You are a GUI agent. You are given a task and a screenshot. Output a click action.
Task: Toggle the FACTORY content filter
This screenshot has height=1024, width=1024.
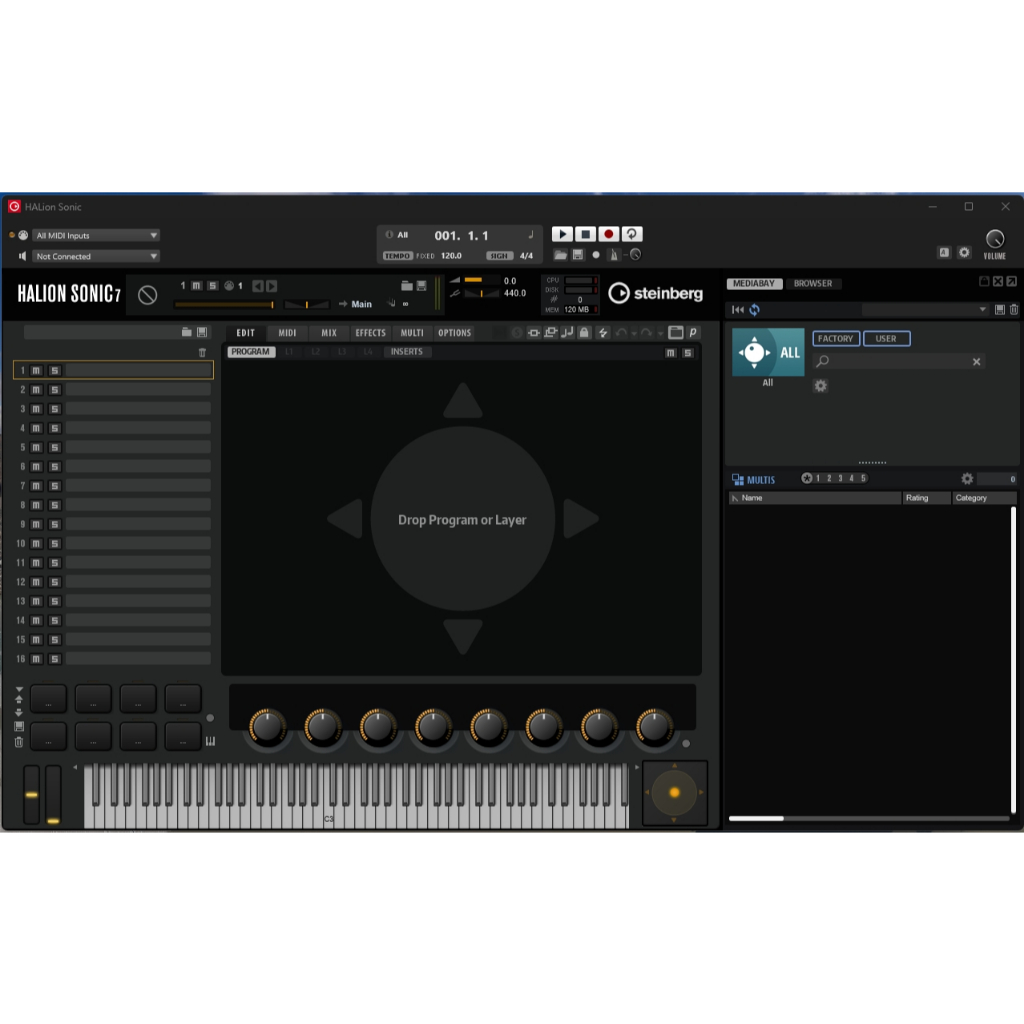point(835,338)
